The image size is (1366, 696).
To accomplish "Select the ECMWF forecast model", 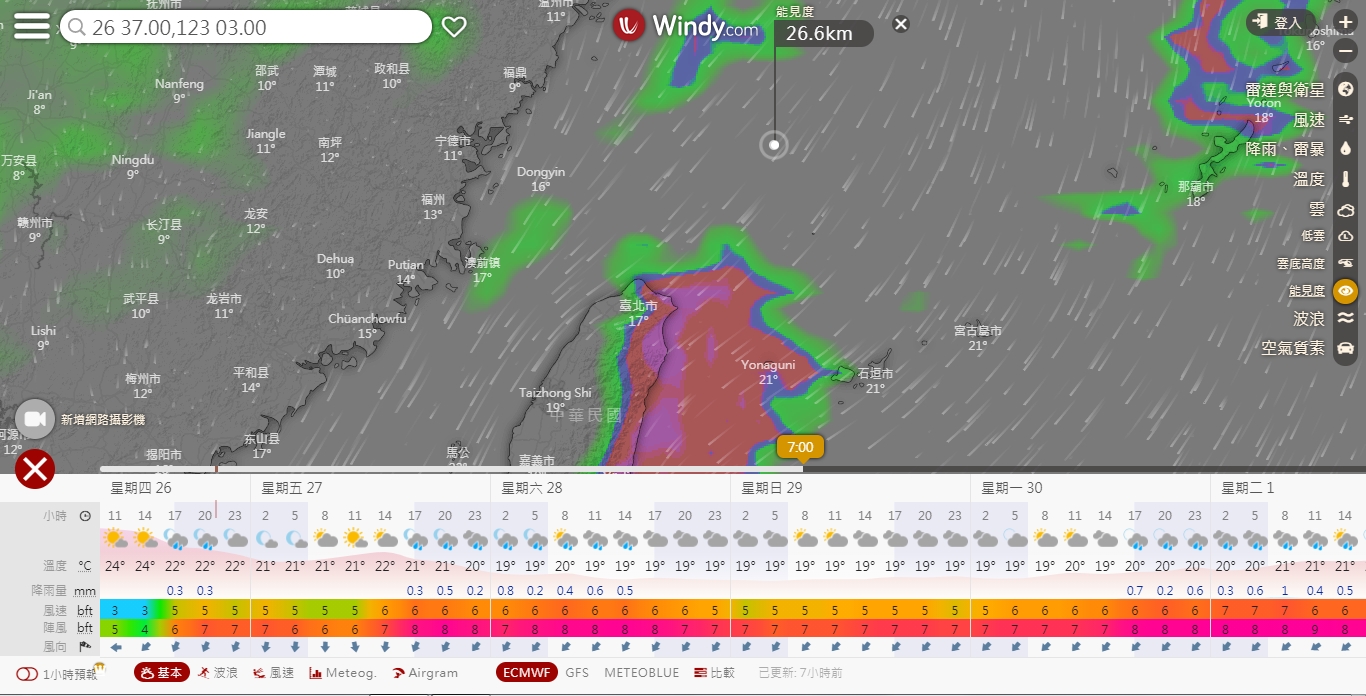I will (527, 673).
